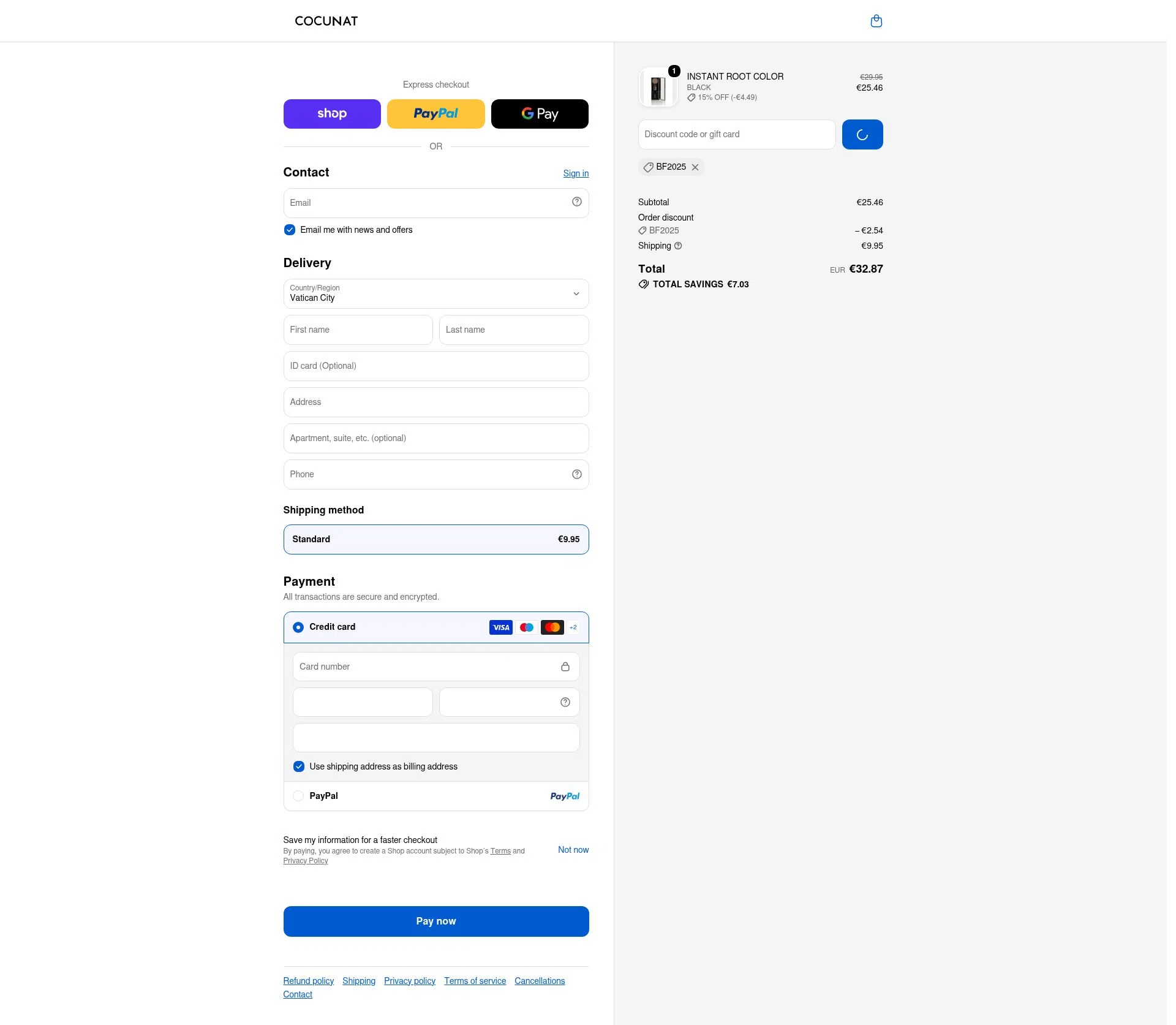The image size is (1176, 1025).
Task: Open the Refund policy link
Action: 309,981
